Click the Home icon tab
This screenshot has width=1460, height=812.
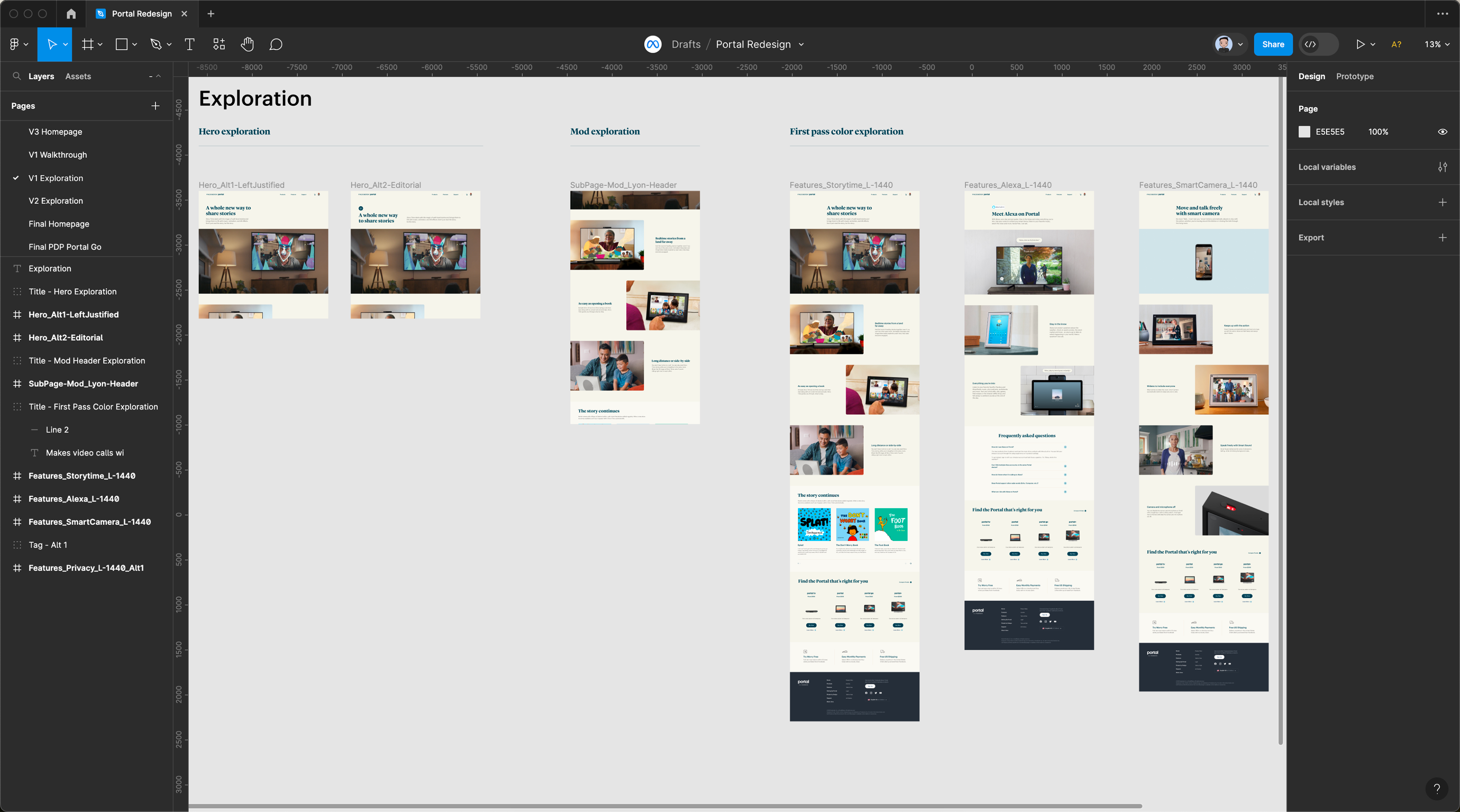click(x=71, y=14)
